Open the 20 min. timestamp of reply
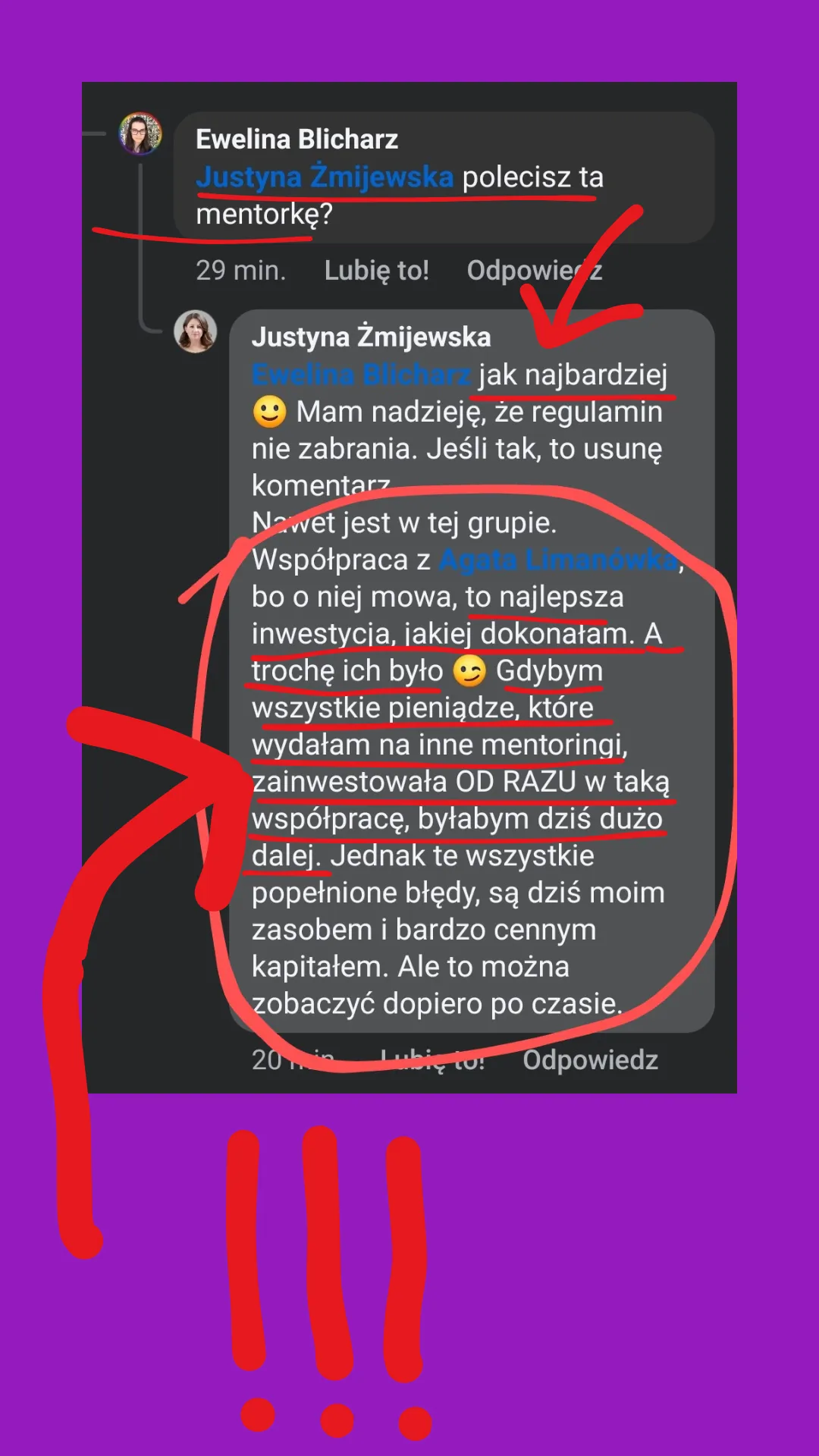The width and height of the screenshot is (819, 1456). click(x=293, y=1059)
